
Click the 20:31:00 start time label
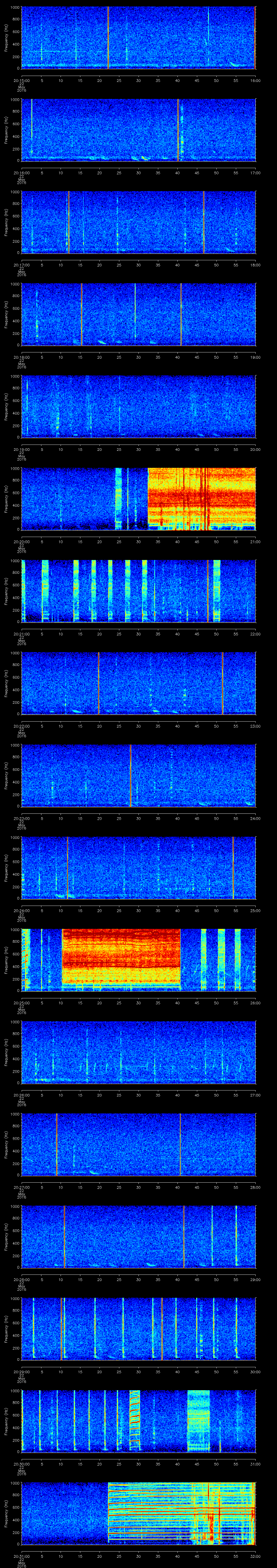click(x=21, y=1556)
